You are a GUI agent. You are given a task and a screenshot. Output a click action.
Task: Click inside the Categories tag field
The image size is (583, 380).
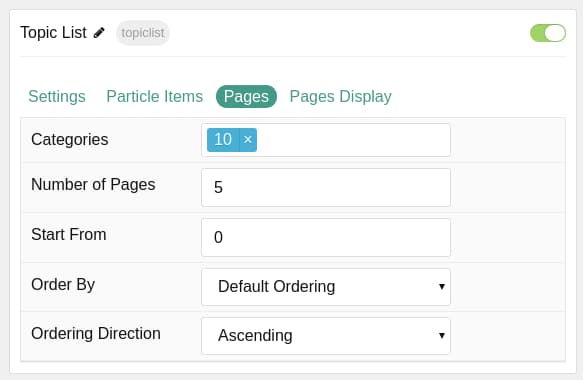pos(353,140)
